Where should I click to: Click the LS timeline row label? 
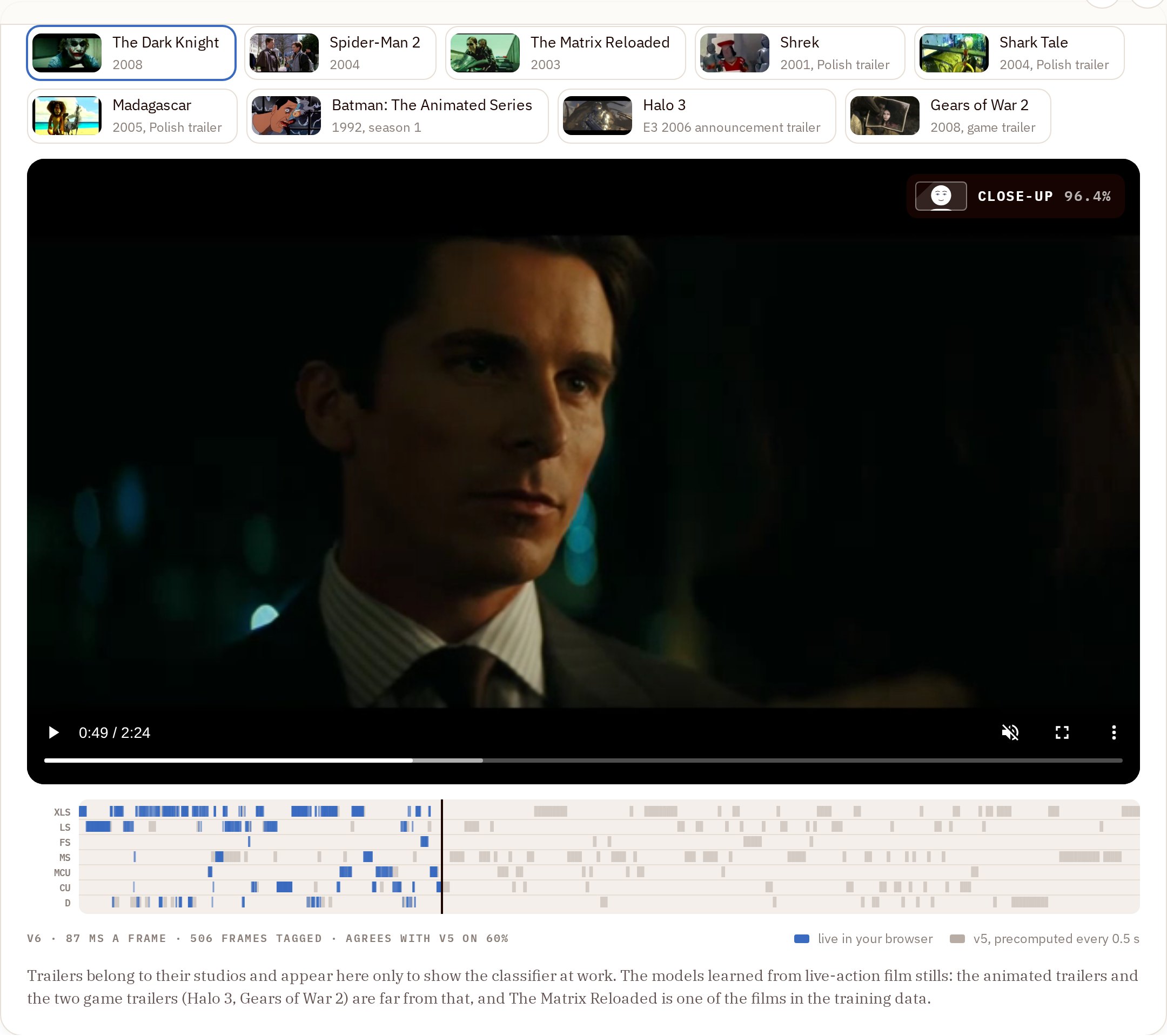(x=65, y=828)
